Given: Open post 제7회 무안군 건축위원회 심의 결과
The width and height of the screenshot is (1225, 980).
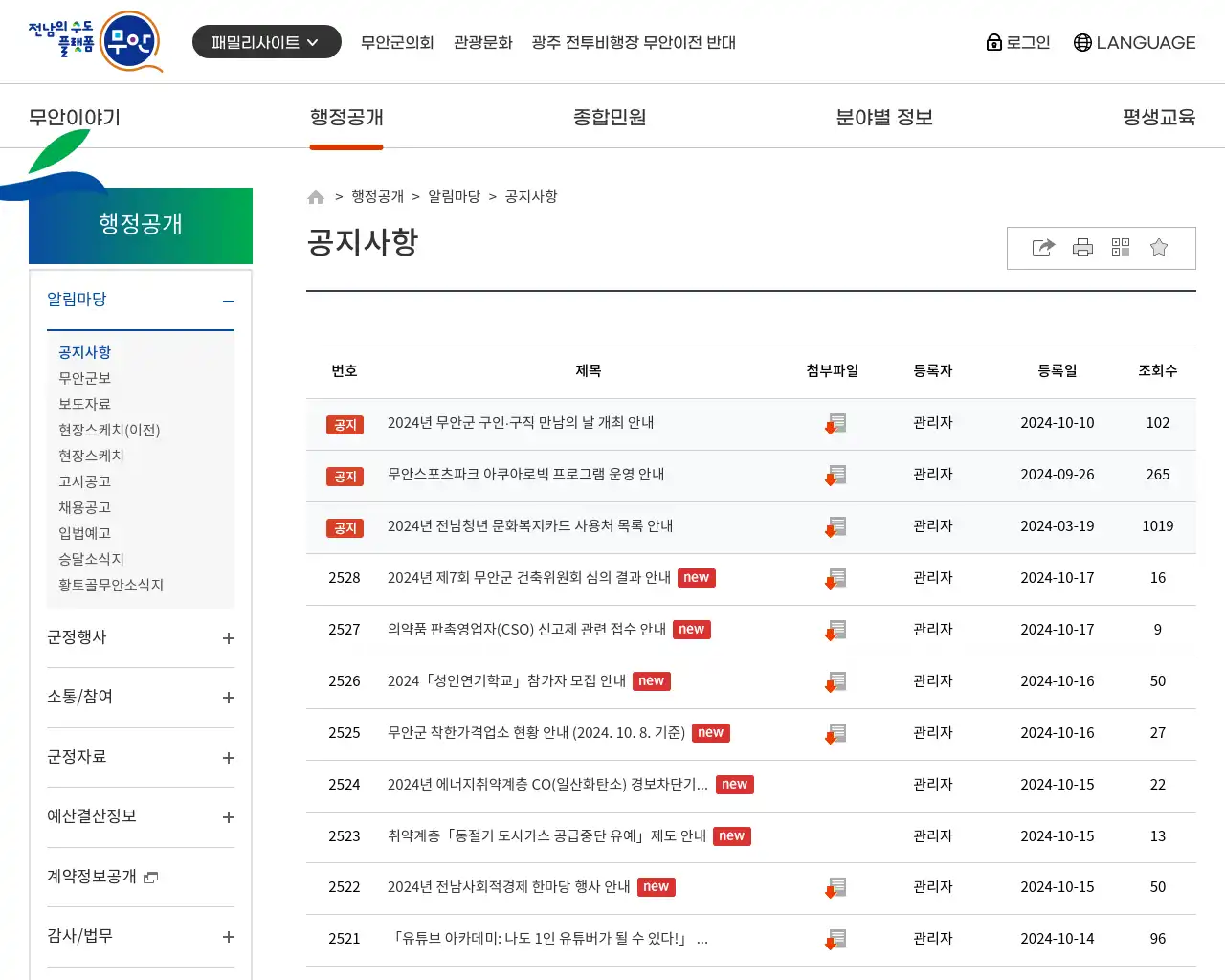Looking at the screenshot, I should [x=529, y=578].
